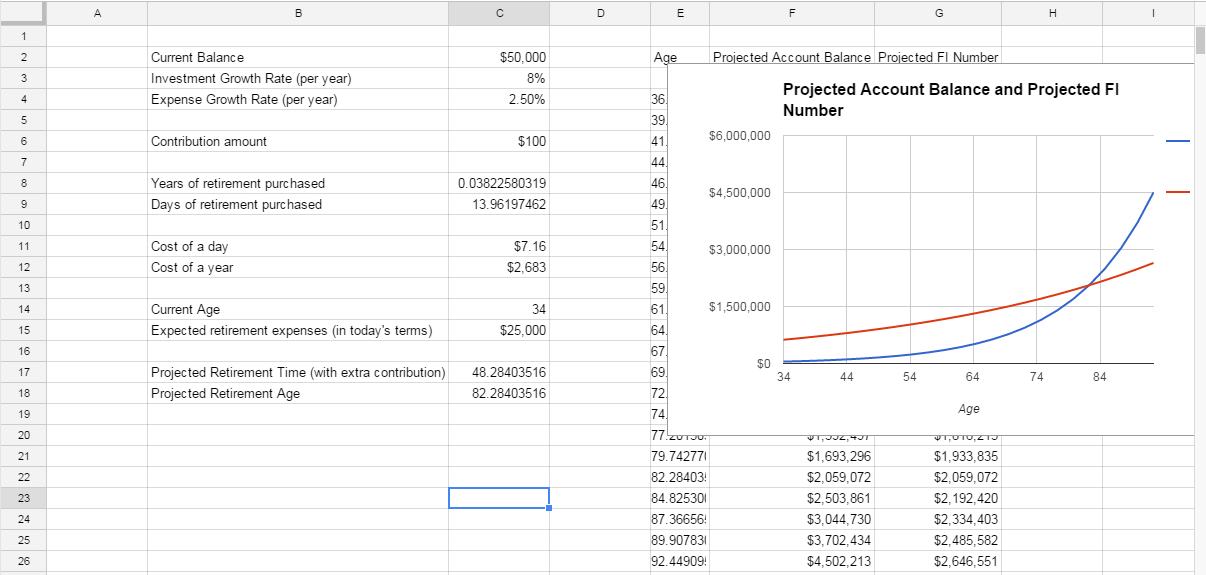Select the row 10 header
Screen dimensions: 1206x575
(x=22, y=225)
